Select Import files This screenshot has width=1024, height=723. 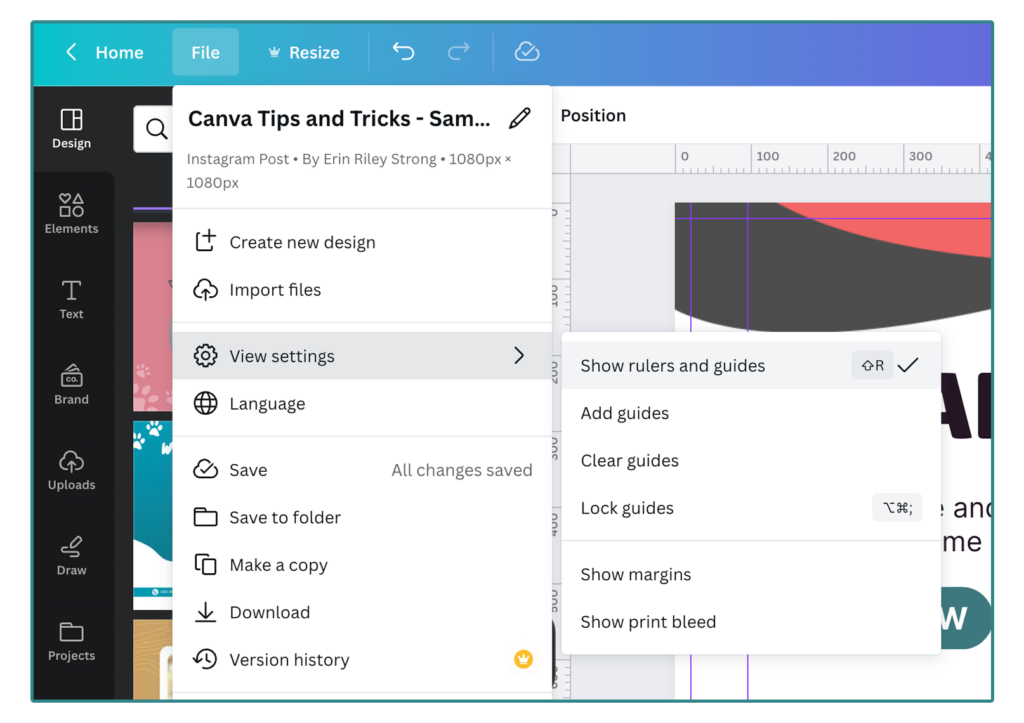coord(362,289)
